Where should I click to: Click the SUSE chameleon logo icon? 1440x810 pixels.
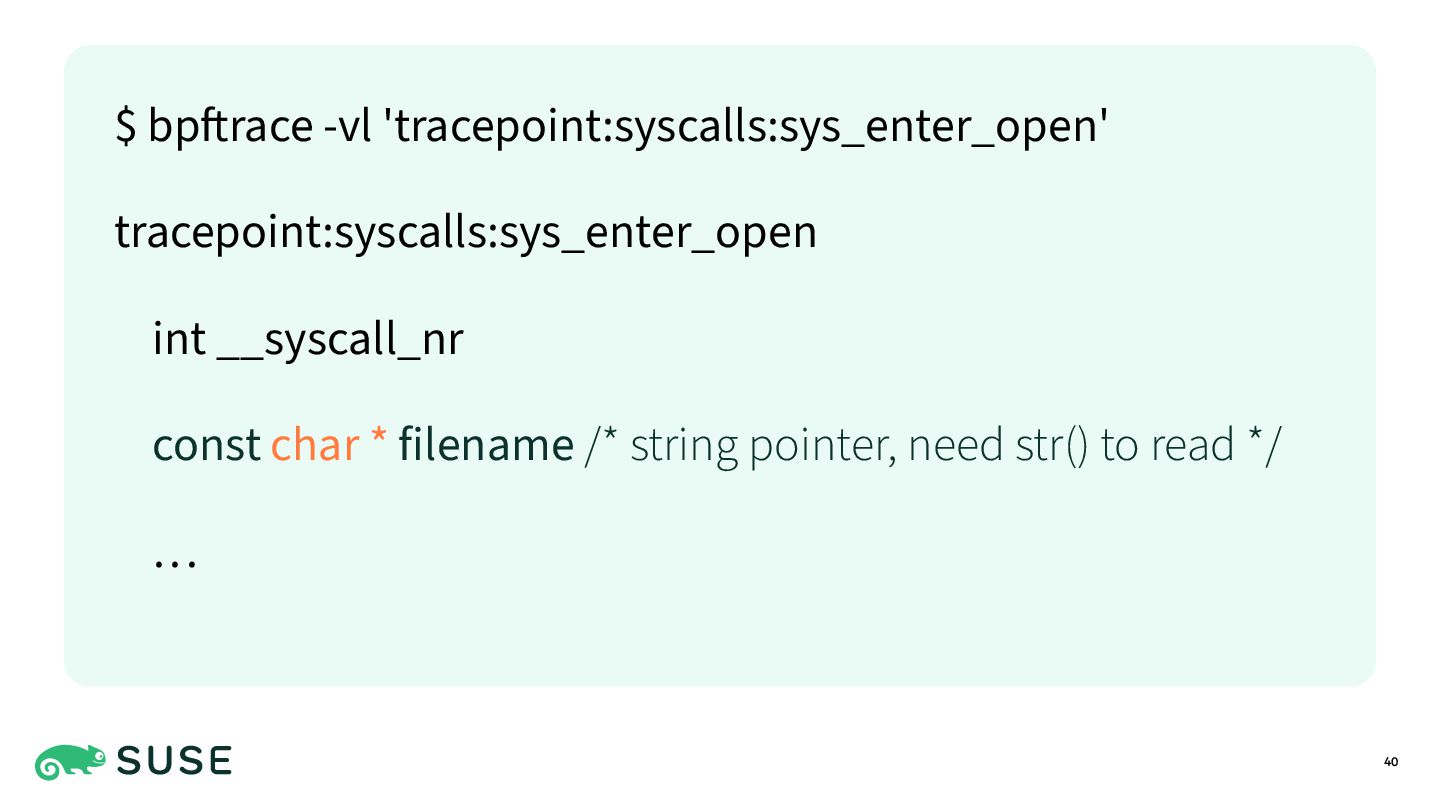click(x=71, y=762)
